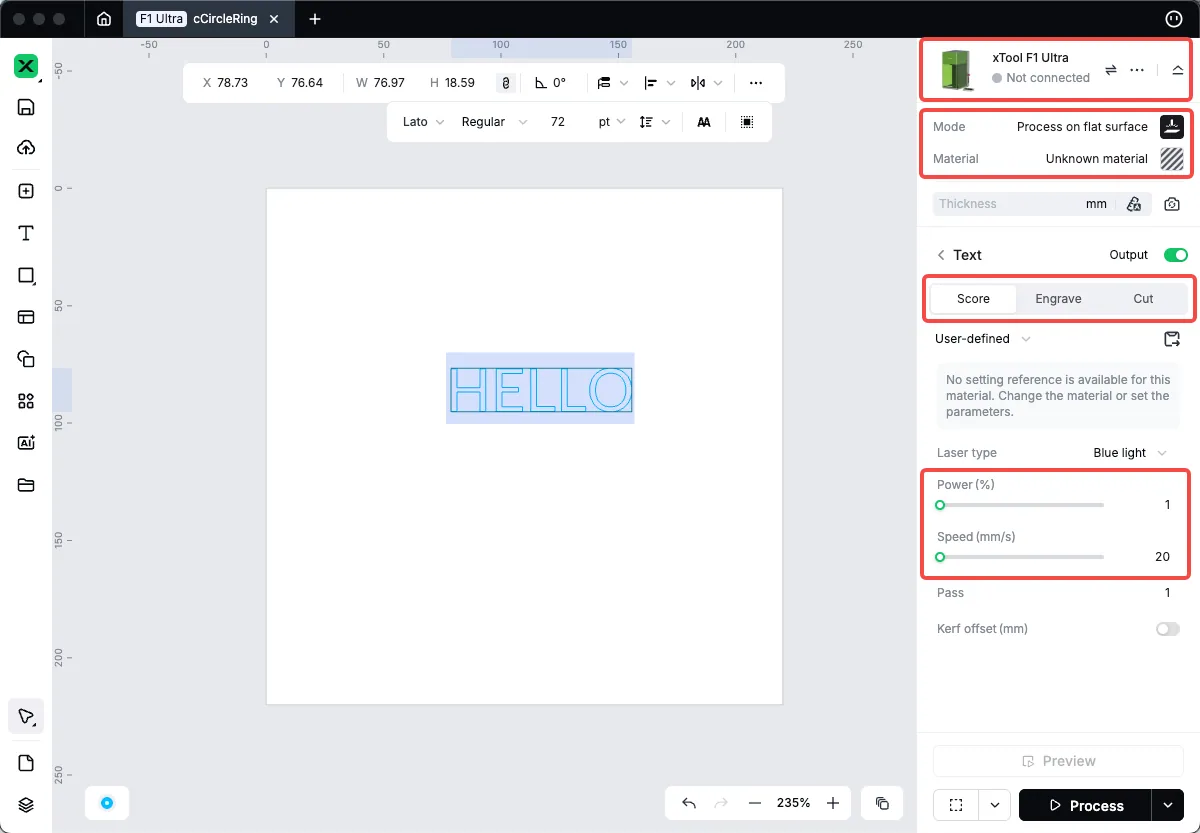
Task: Expand the Laser type Blue light dropdown
Action: [x=1130, y=453]
